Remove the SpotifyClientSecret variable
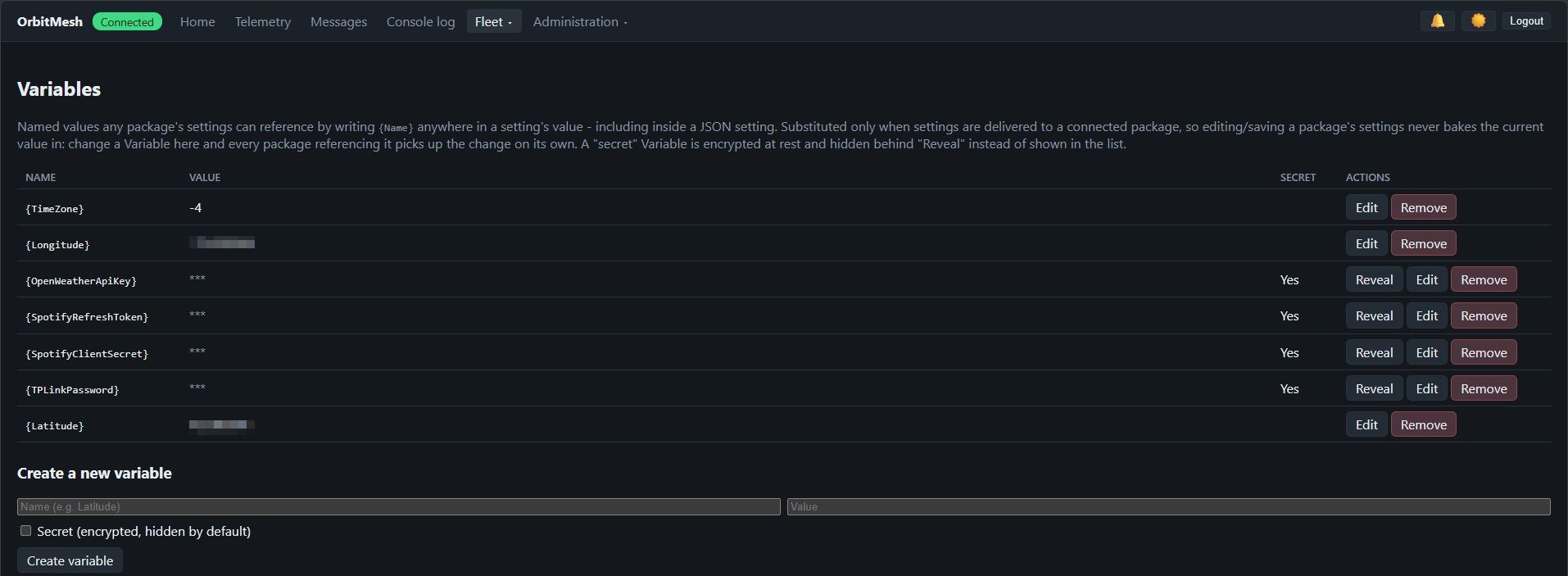Screen dimensions: 1568x576 click(1484, 352)
